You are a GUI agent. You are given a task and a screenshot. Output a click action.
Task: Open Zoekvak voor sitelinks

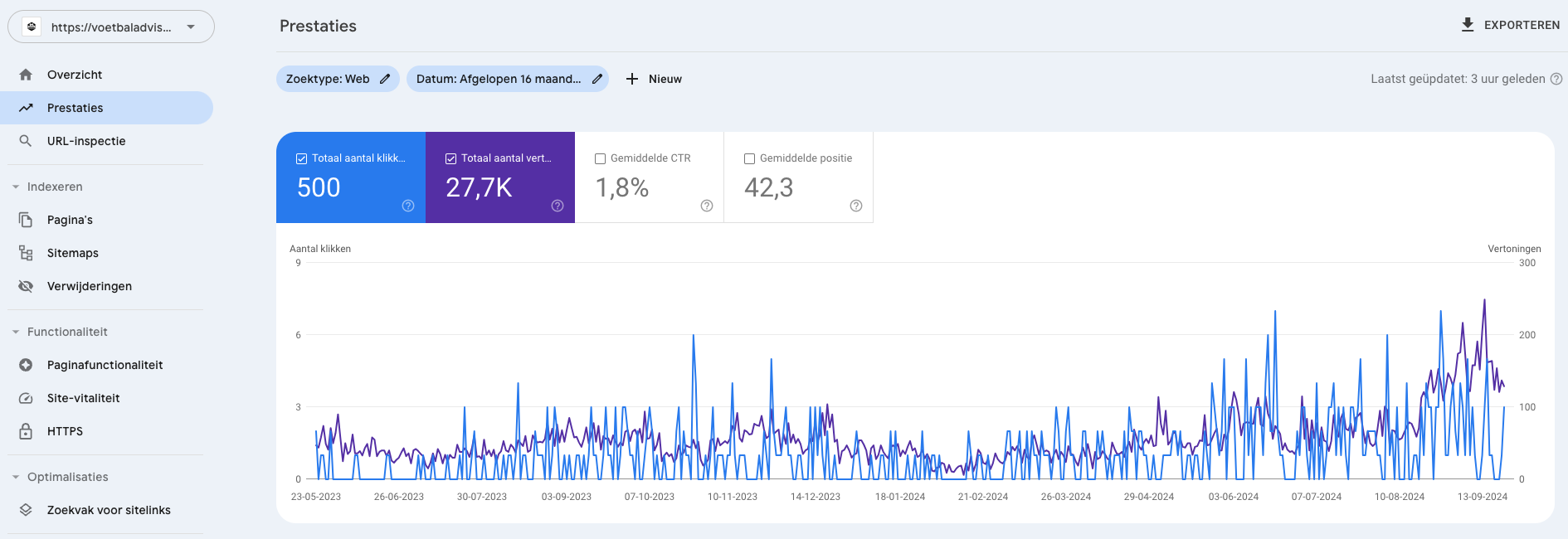coord(106,510)
